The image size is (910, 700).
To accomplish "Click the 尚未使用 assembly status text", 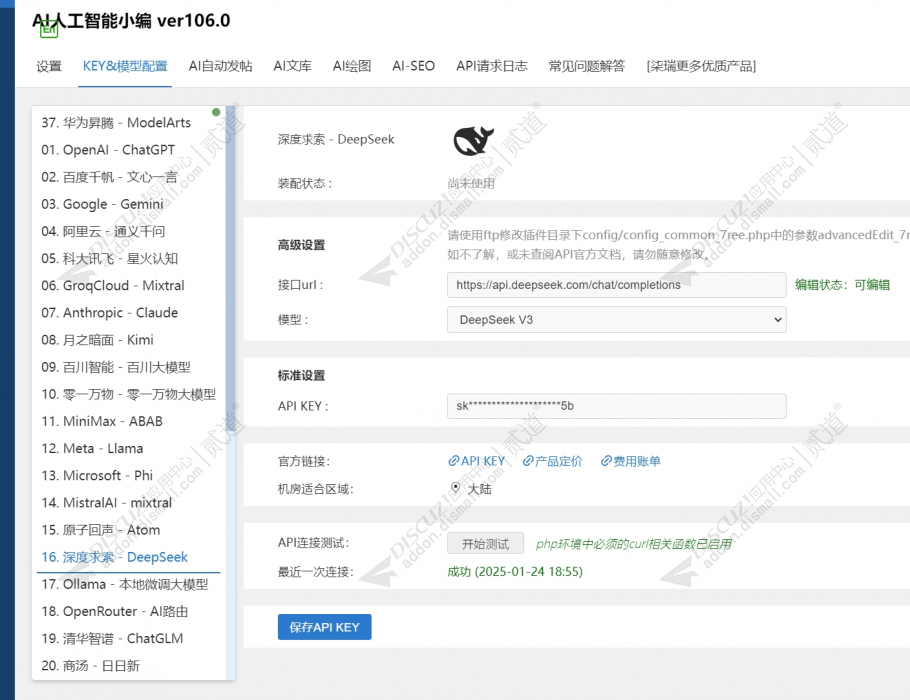I will point(471,183).
